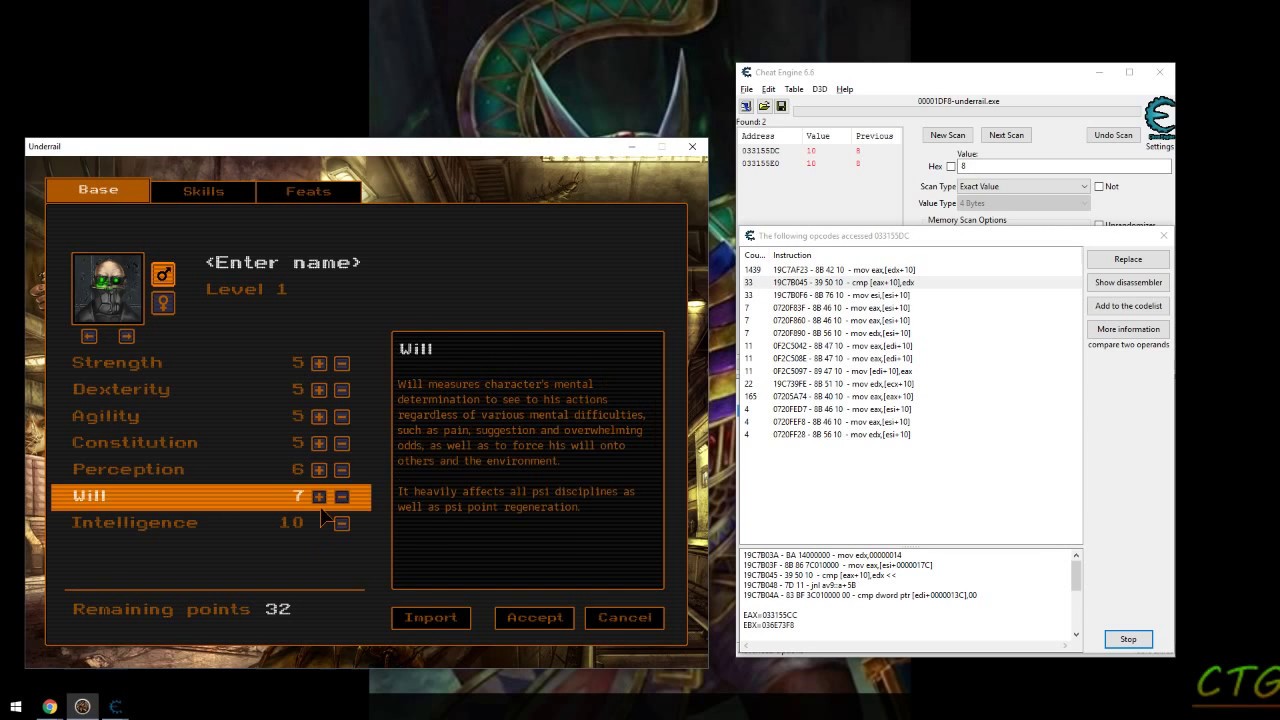Select cmp [eax+10],edx instruction row
The width and height of the screenshot is (1280, 720).
(911, 283)
